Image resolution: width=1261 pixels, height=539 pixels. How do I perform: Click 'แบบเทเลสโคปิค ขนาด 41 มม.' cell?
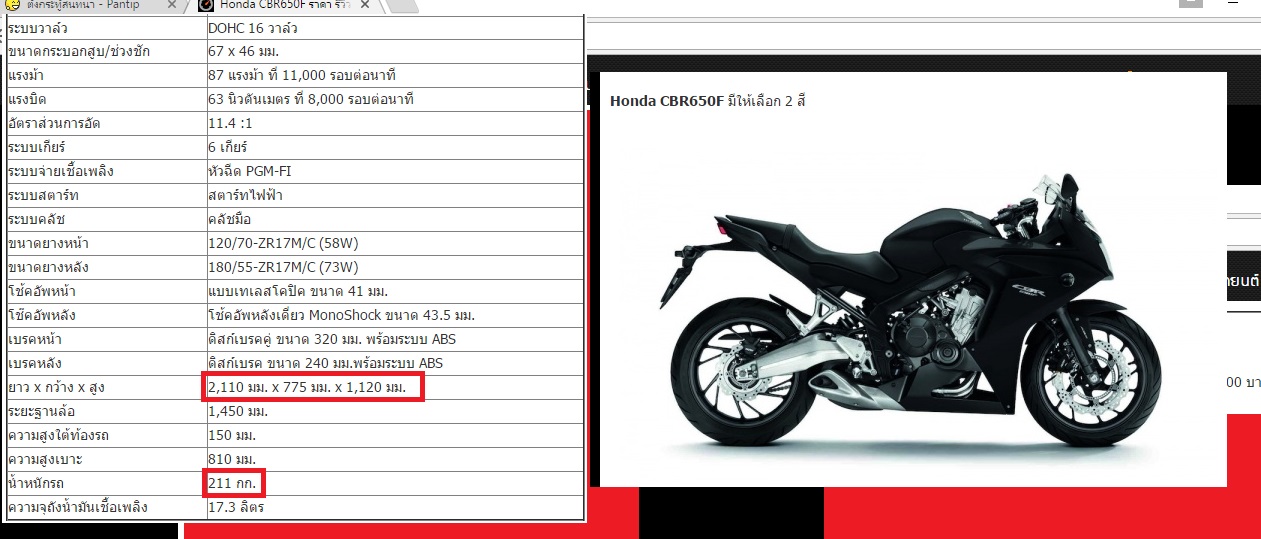[x=394, y=292]
